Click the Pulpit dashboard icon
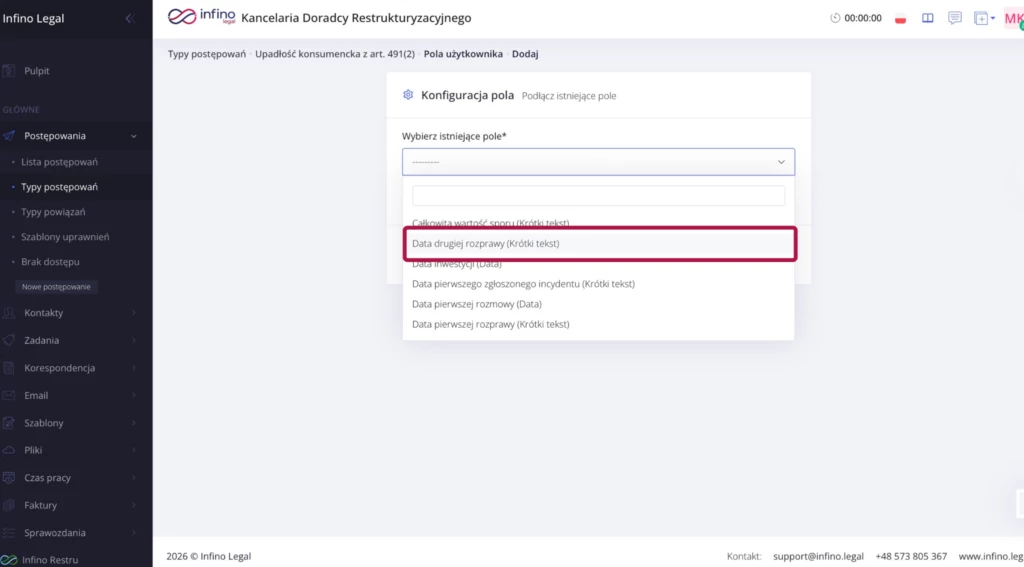 pyautogui.click(x=8, y=71)
